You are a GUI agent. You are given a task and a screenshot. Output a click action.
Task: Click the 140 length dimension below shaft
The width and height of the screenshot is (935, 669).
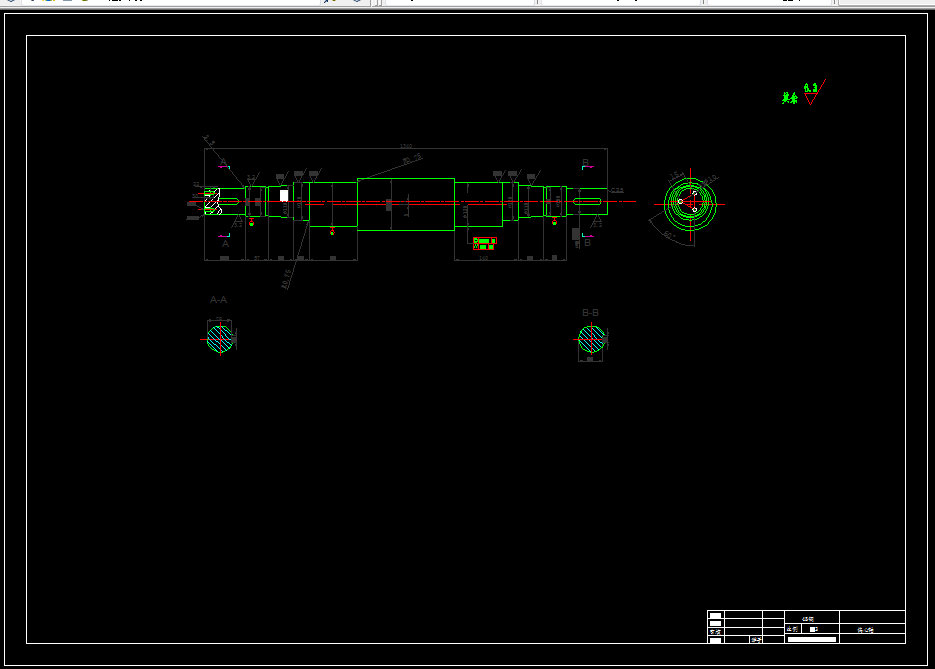(x=484, y=258)
